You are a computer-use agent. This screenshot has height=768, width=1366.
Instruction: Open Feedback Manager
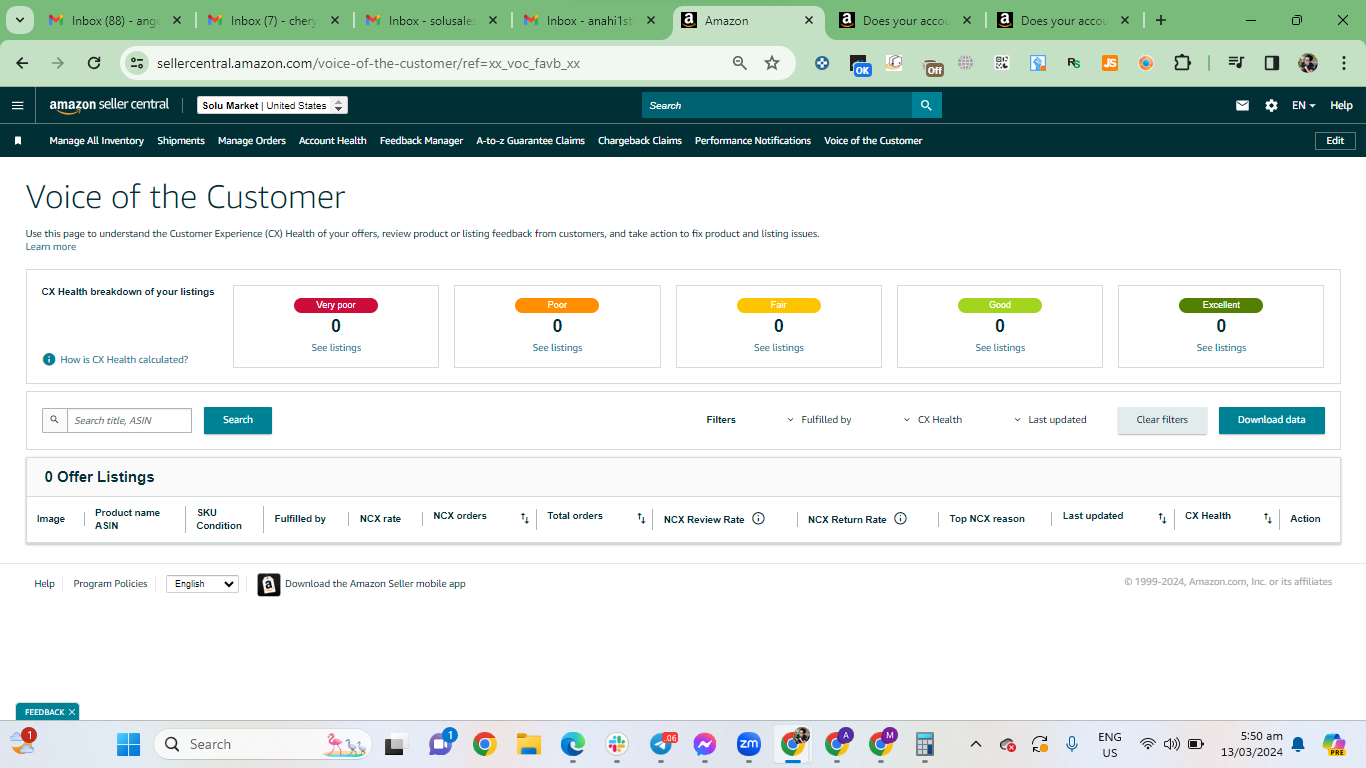pyautogui.click(x=421, y=141)
